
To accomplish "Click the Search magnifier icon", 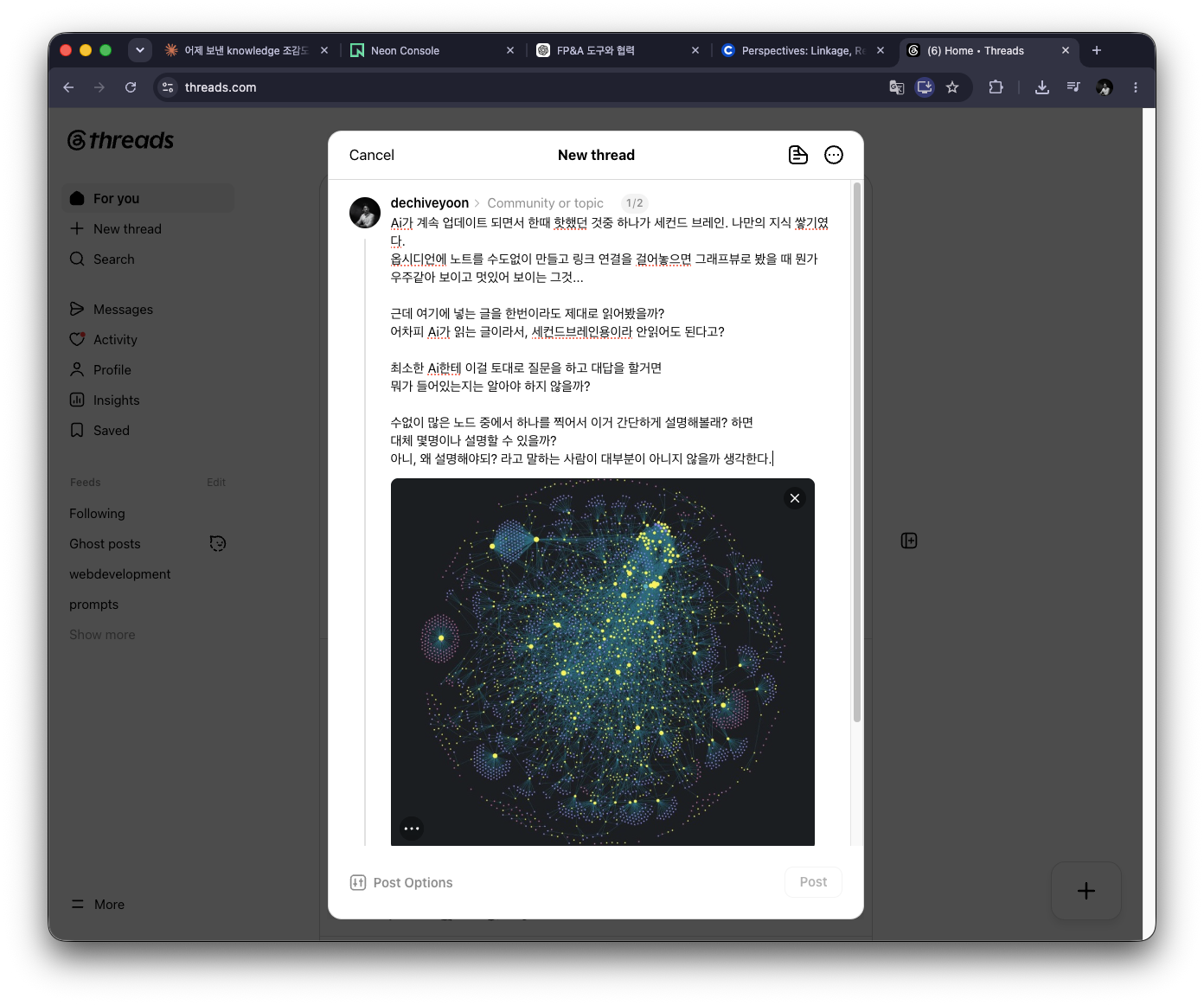I will pyautogui.click(x=77, y=259).
